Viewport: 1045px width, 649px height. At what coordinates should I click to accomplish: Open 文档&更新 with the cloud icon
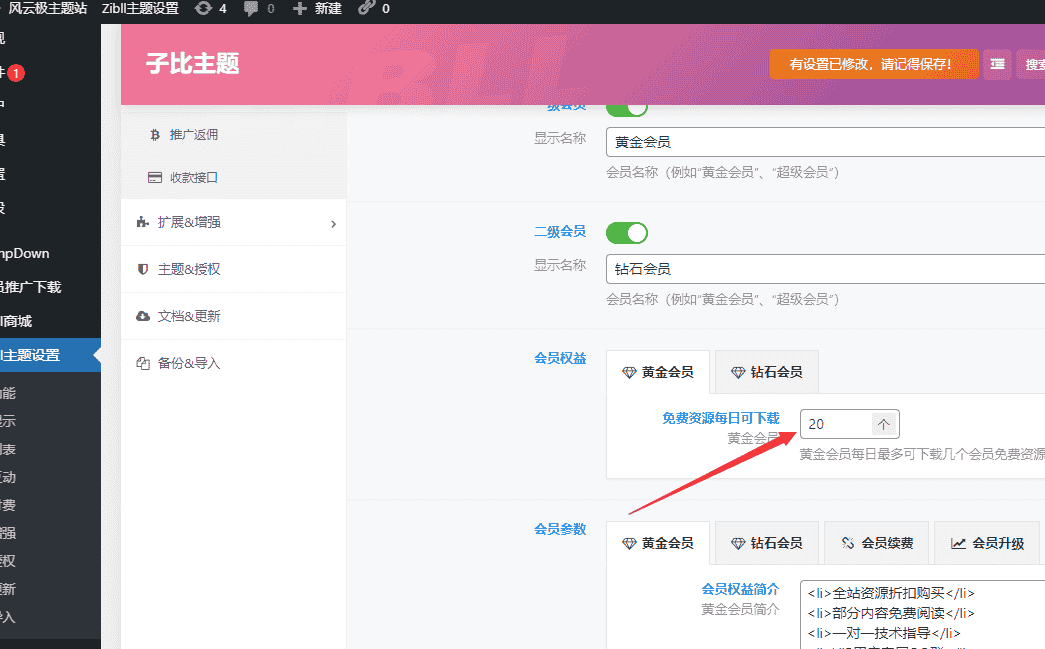pos(188,316)
